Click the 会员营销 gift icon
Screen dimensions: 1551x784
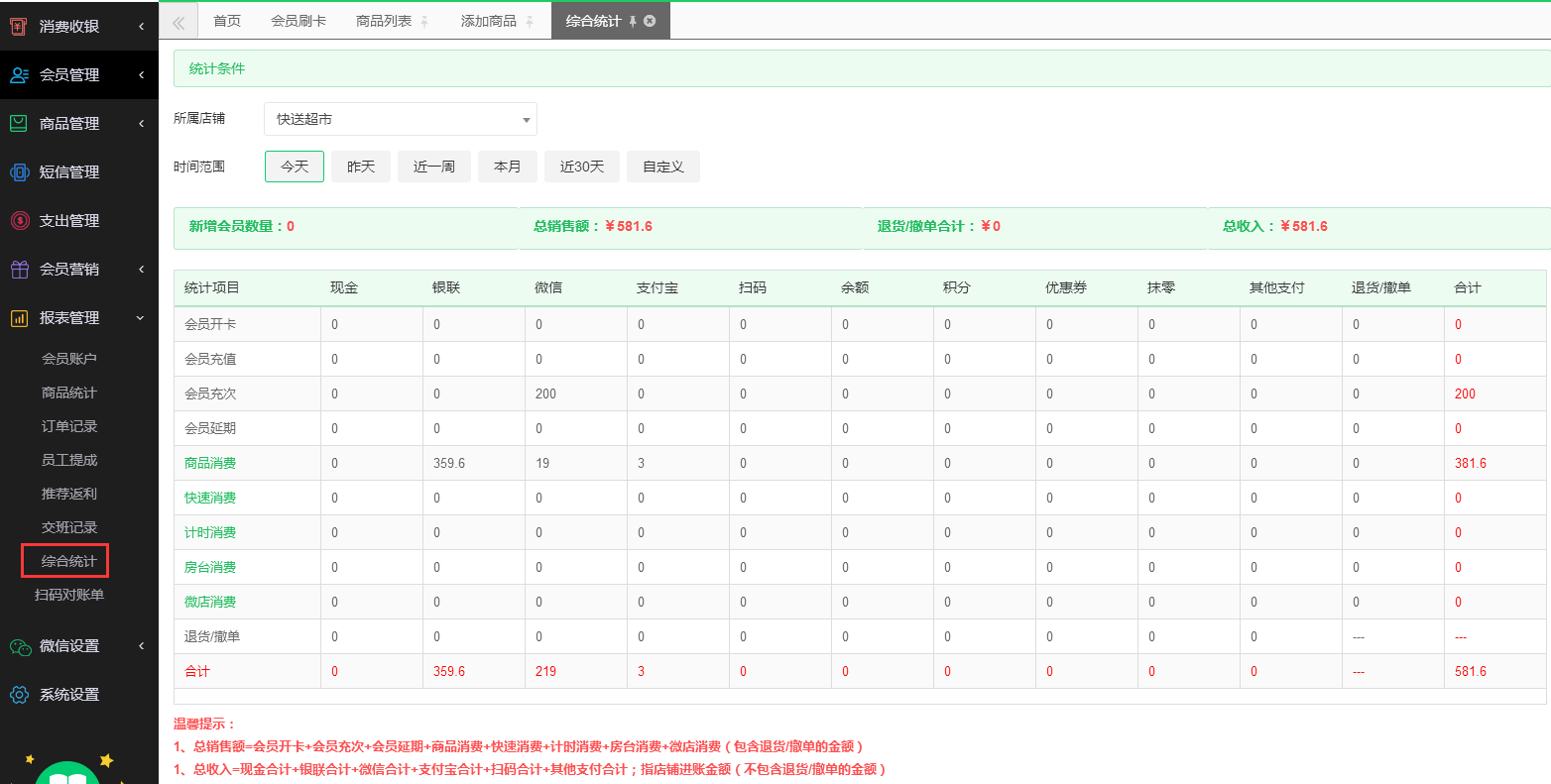pyautogui.click(x=19, y=270)
